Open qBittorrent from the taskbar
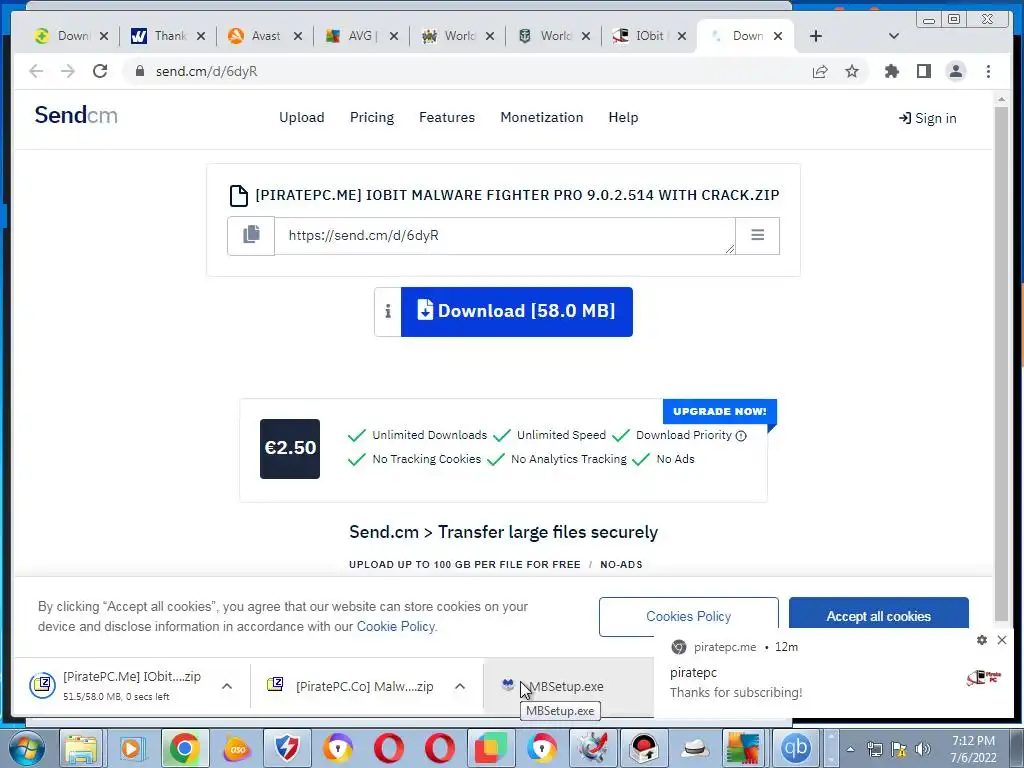 [795, 749]
